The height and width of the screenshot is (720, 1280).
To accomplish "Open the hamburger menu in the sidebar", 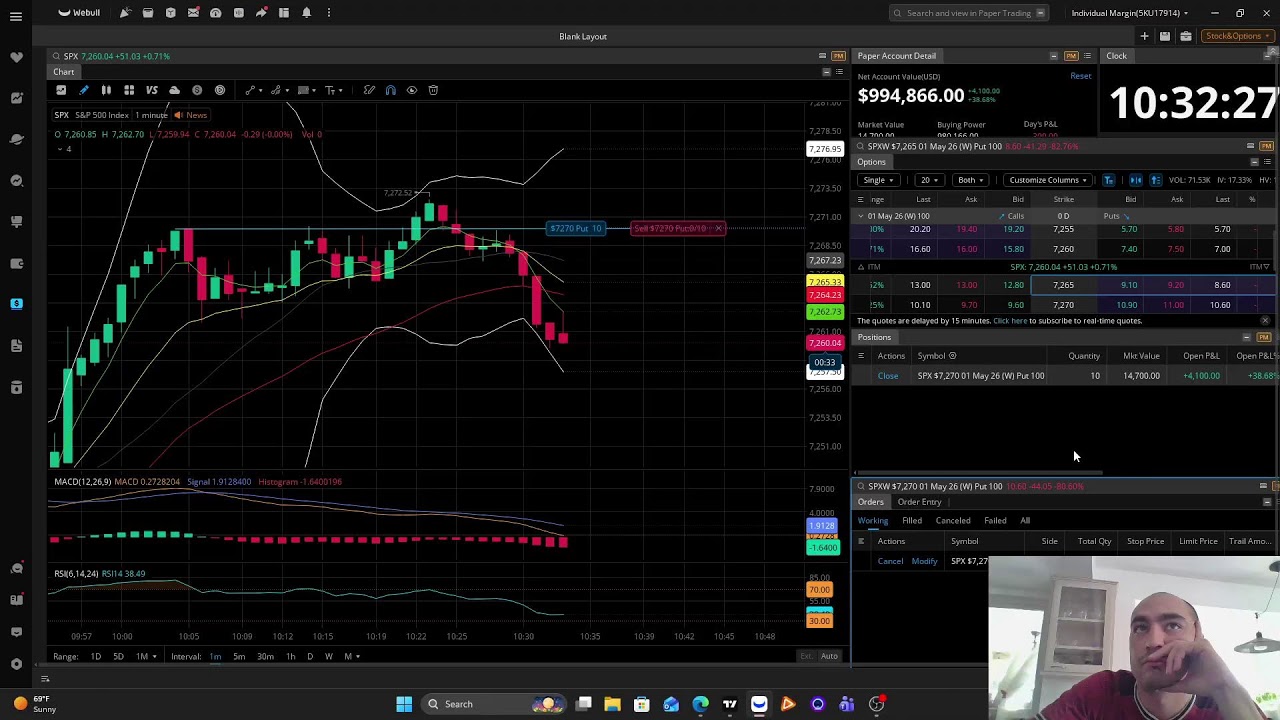I will click(16, 16).
